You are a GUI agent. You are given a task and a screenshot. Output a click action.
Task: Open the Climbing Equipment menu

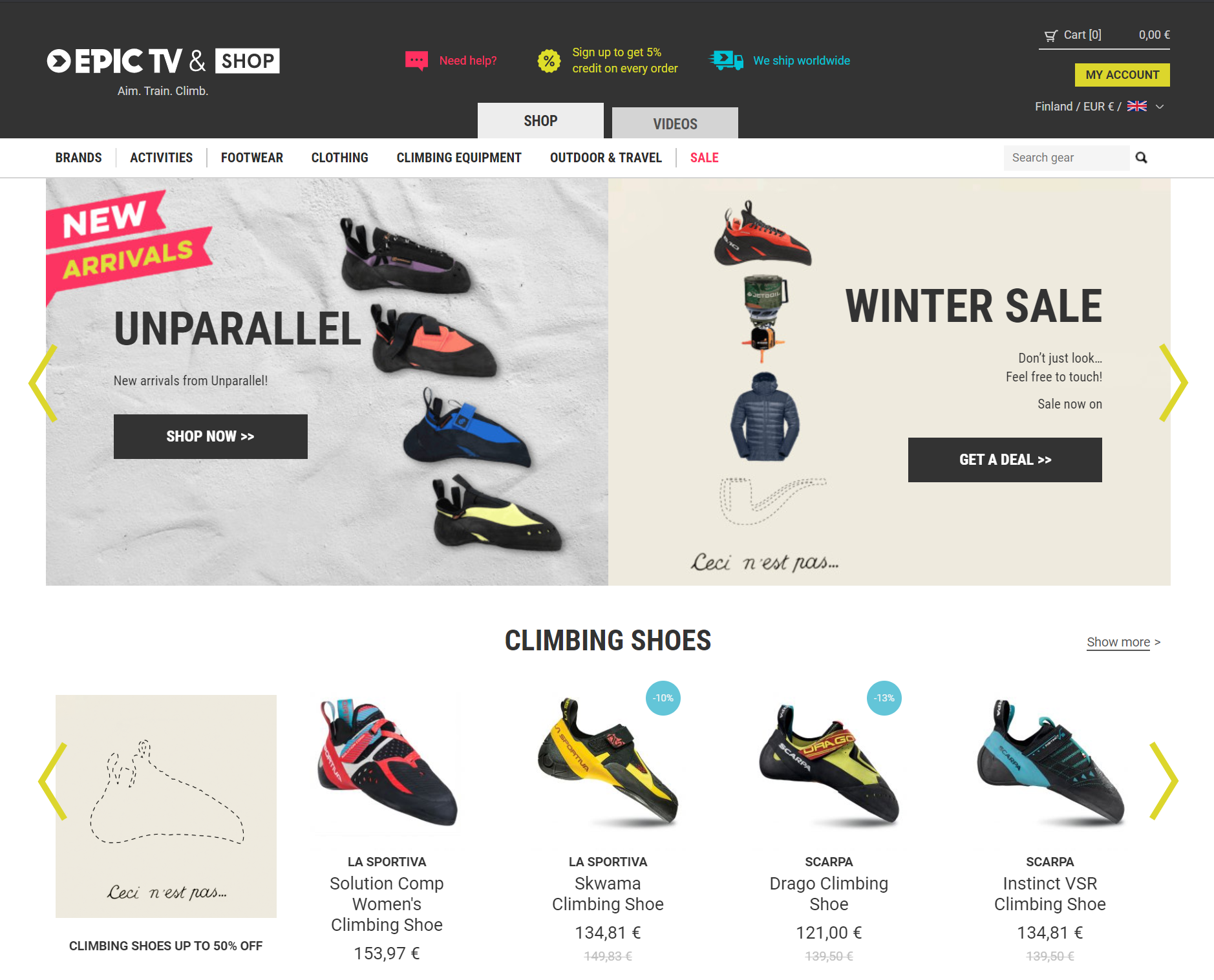coord(459,158)
